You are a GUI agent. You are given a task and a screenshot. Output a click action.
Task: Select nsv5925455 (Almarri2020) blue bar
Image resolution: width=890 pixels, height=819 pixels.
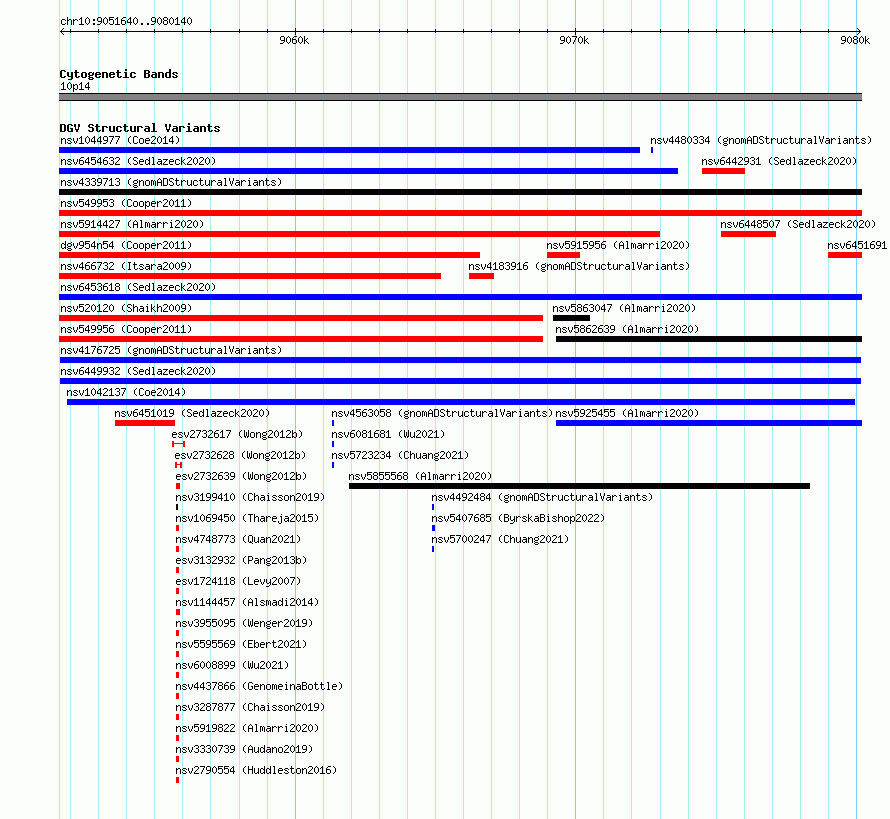[x=709, y=423]
